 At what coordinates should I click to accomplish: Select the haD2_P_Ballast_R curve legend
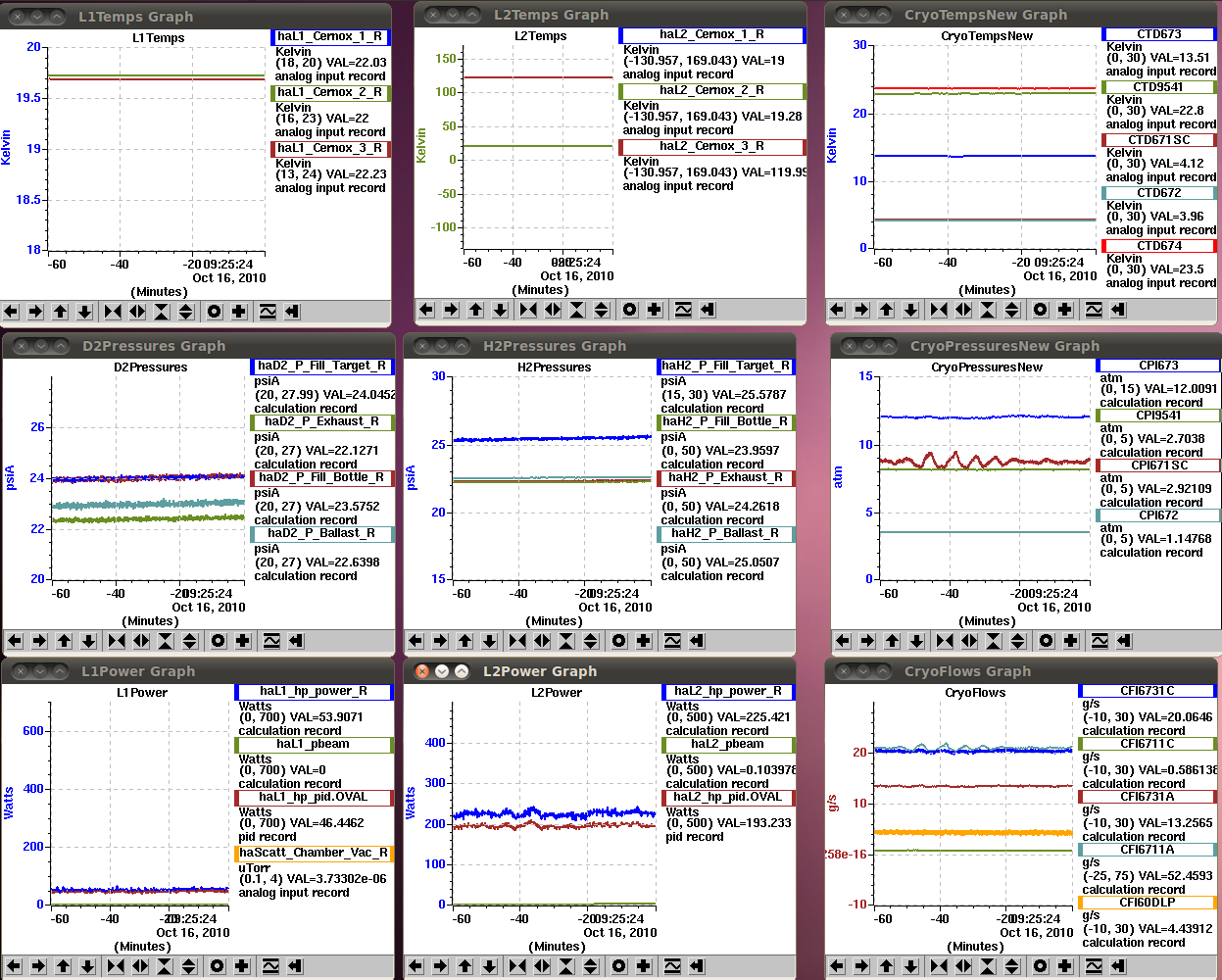322,534
